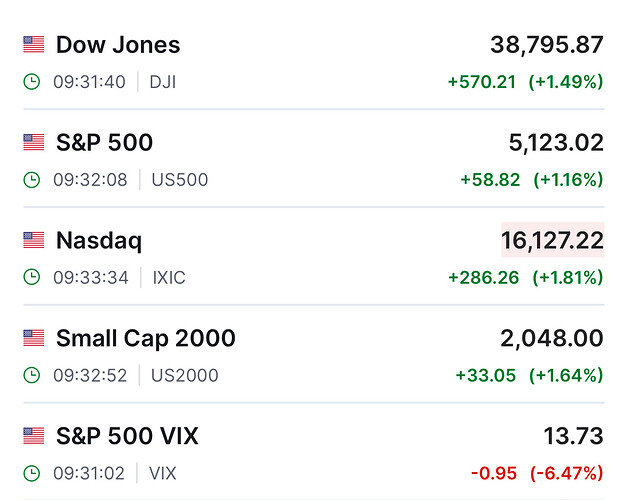
Task: Open the S&P 500 index name link
Action: (x=104, y=143)
